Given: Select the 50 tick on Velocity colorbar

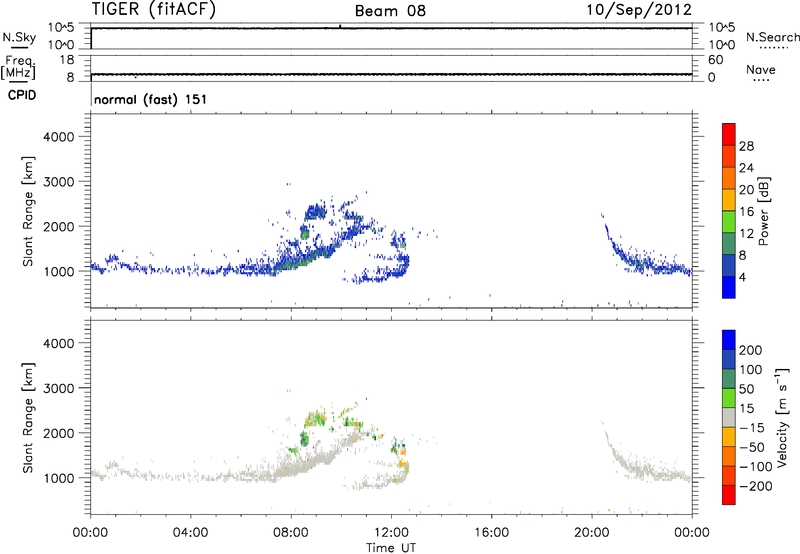Looking at the screenshot, I should 746,389.
